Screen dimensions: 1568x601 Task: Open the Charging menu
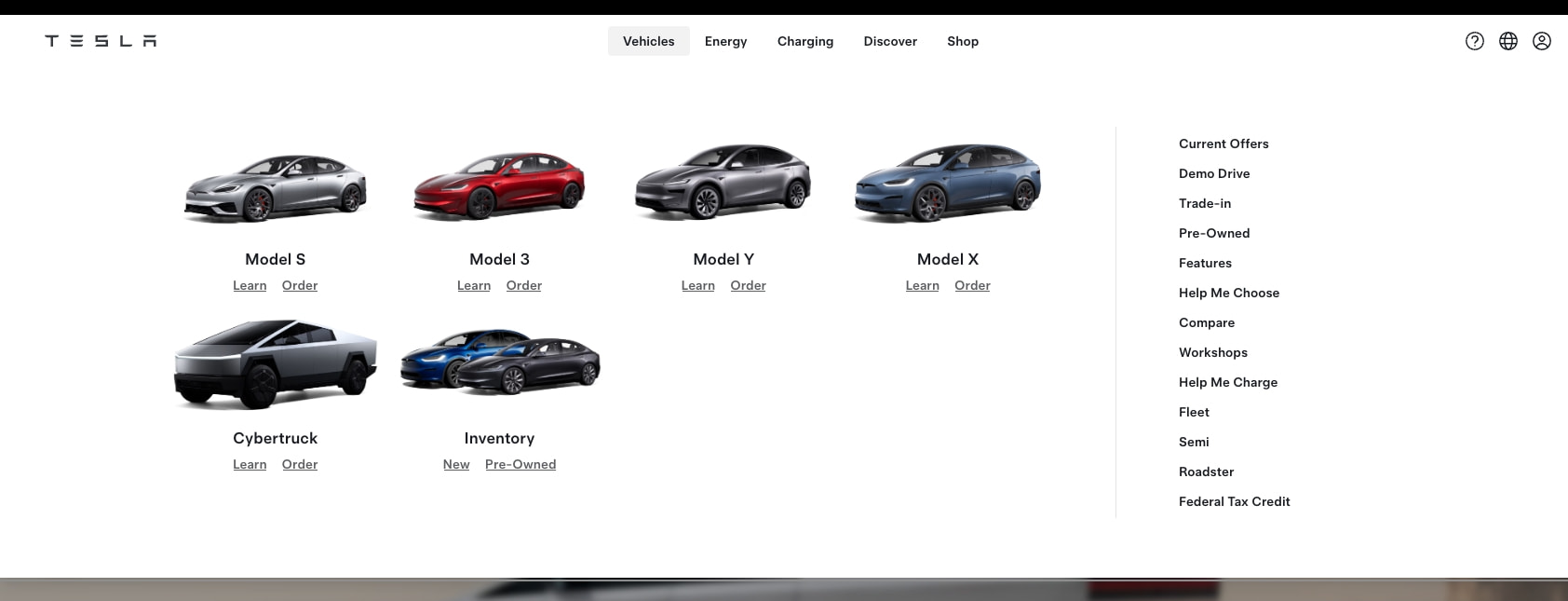pos(805,41)
